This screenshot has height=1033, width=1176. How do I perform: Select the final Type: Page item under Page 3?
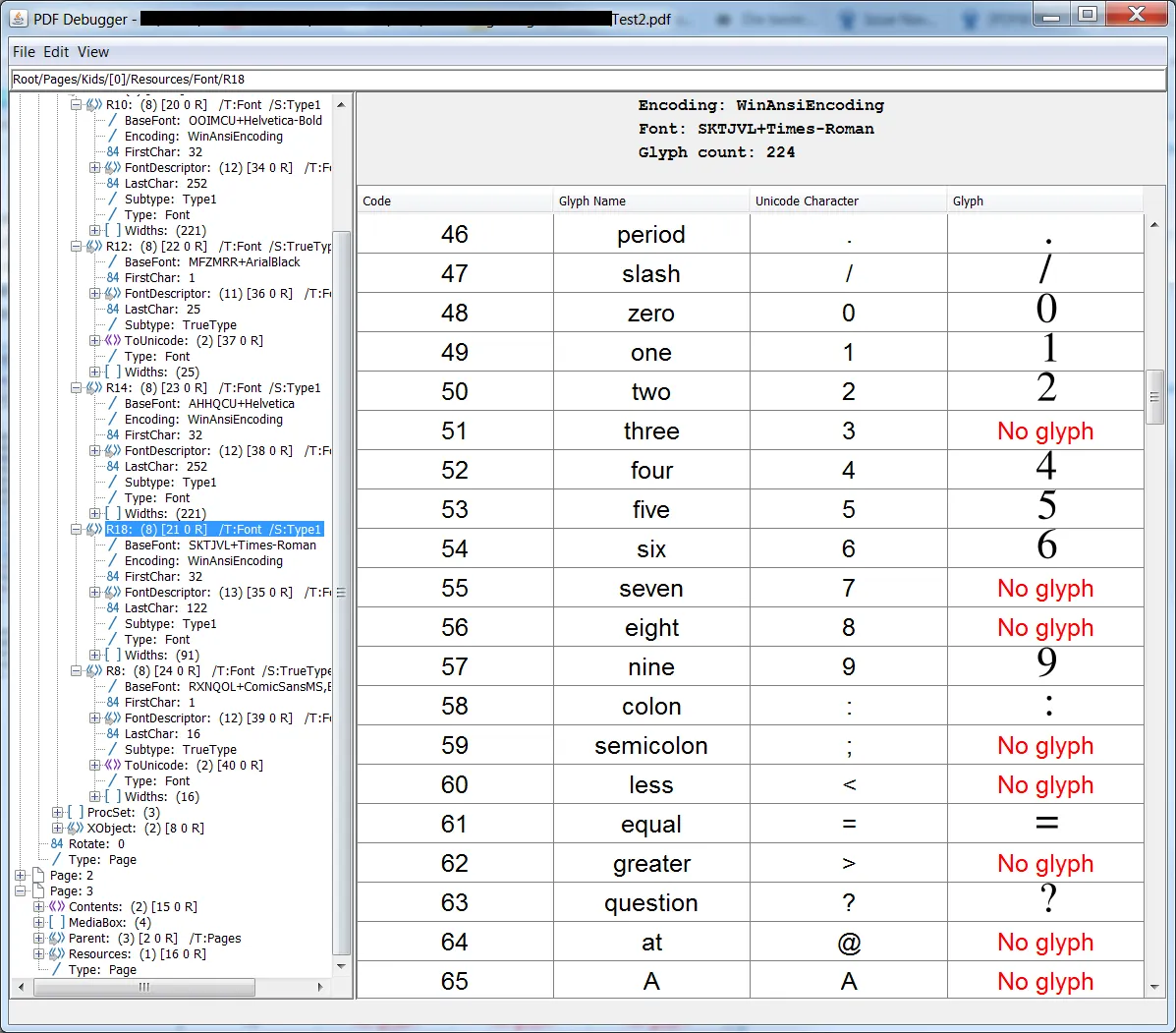[102, 970]
